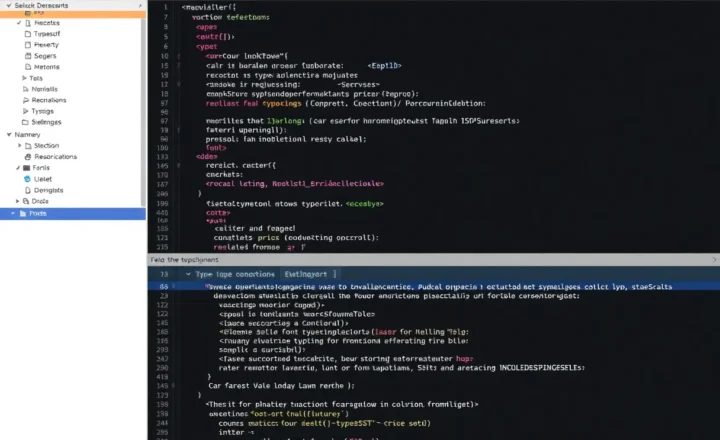Image resolution: width=720 pixels, height=440 pixels.
Task: Click the <Eeptlb> tag in the code
Action: (384, 66)
